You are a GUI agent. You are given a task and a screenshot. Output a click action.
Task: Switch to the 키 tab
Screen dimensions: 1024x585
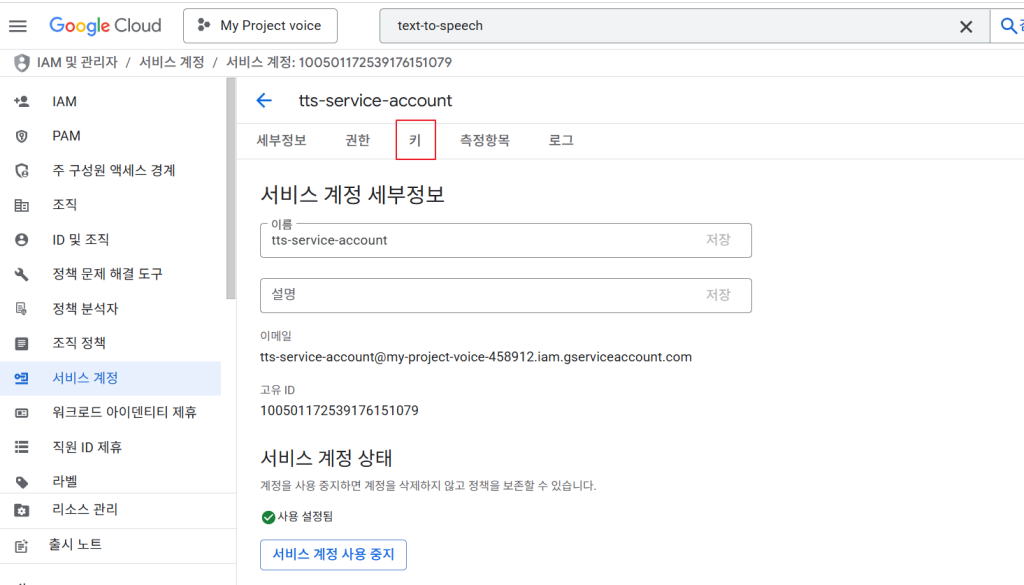coord(415,141)
